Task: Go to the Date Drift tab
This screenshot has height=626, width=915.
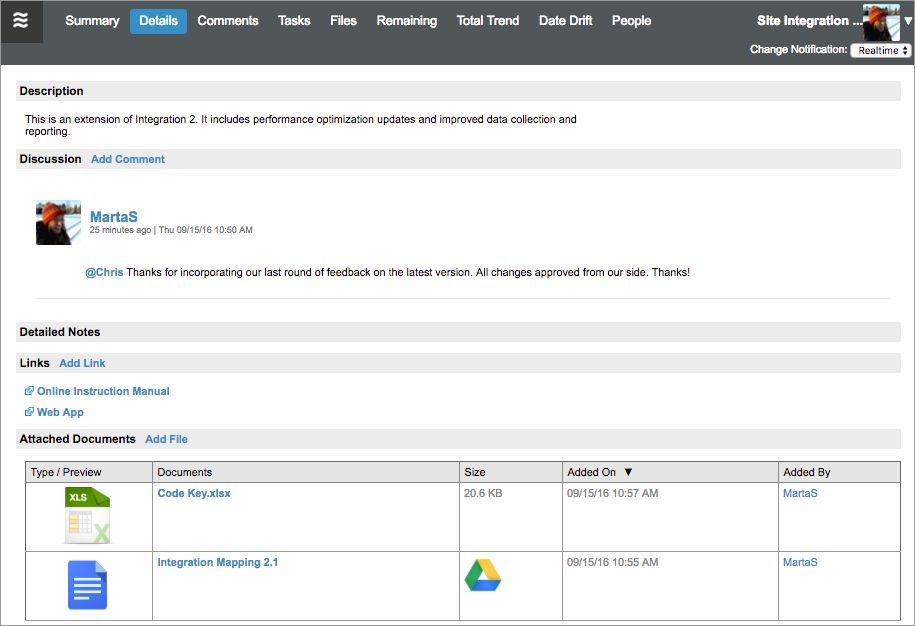Action: 566,21
